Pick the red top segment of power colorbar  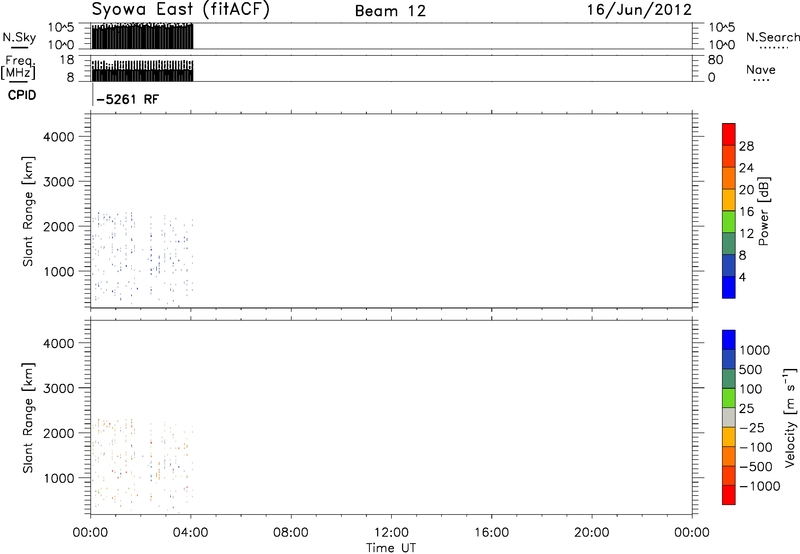pyautogui.click(x=729, y=135)
